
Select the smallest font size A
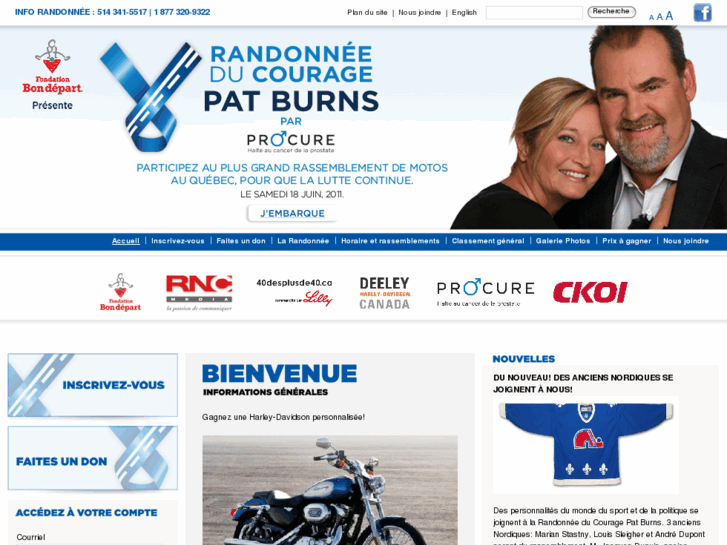(651, 18)
